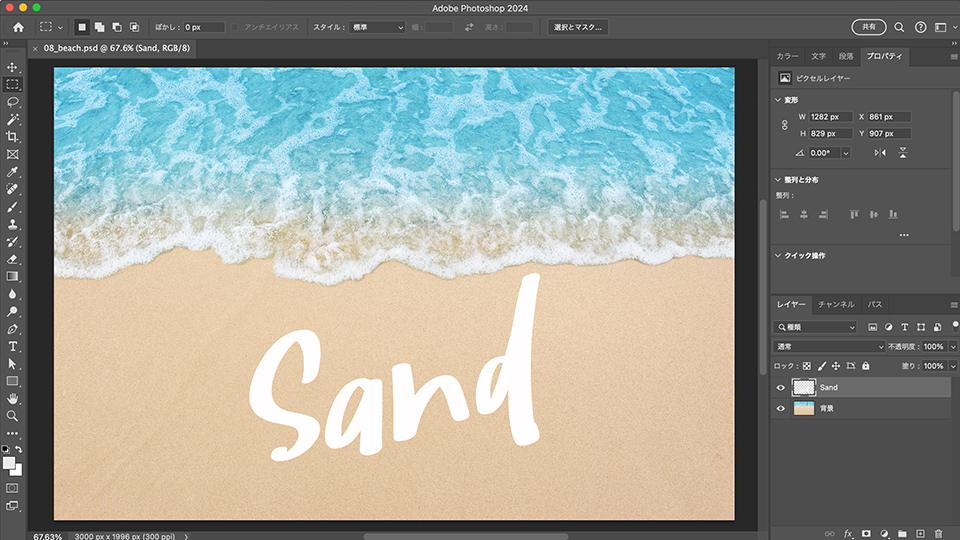Create a new layer group
This screenshot has height=540, width=960.
click(902, 534)
